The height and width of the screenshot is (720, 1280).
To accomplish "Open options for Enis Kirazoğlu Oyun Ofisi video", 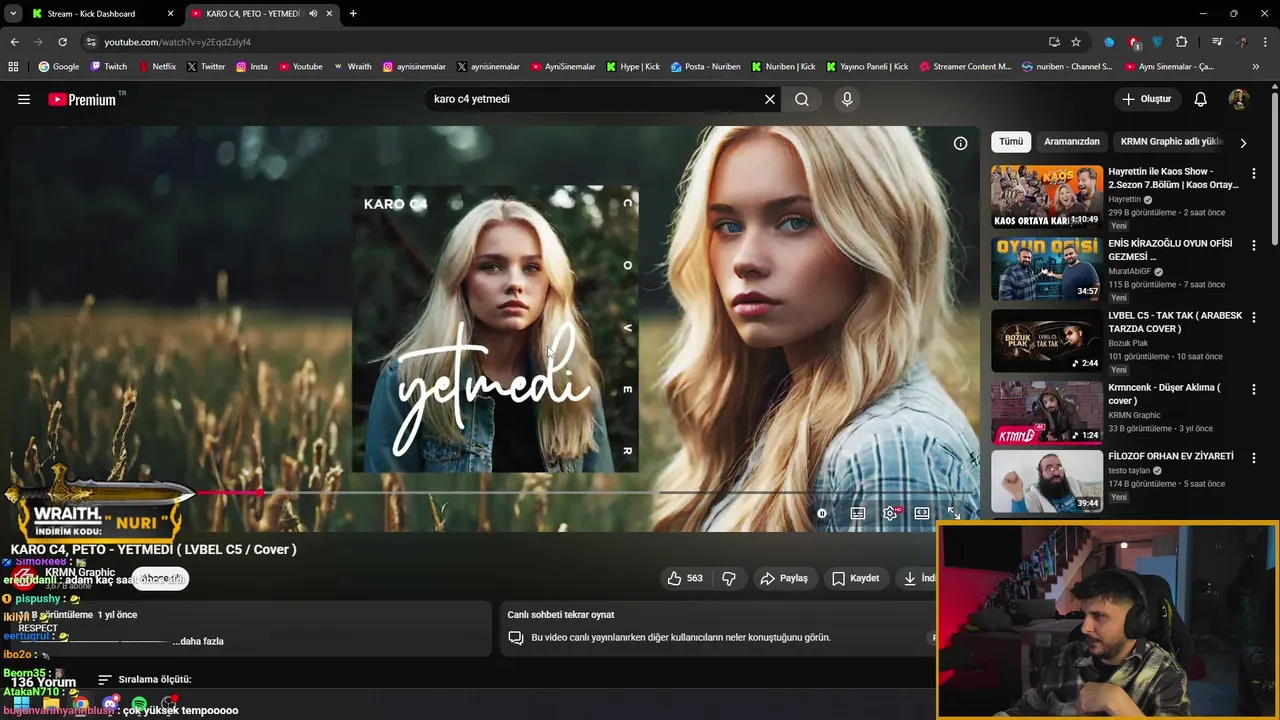I will coord(1254,245).
